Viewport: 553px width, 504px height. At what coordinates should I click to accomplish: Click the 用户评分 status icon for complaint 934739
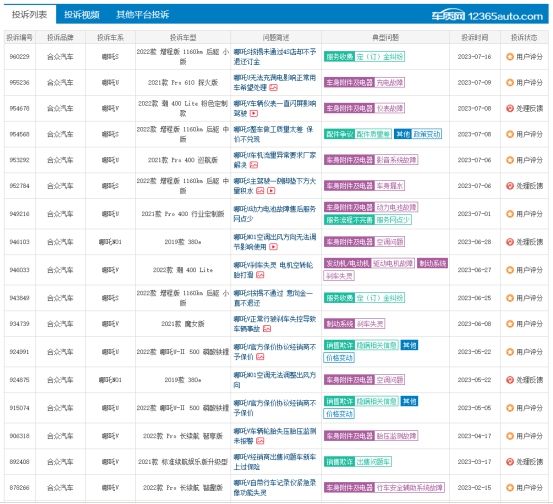pyautogui.click(x=510, y=324)
